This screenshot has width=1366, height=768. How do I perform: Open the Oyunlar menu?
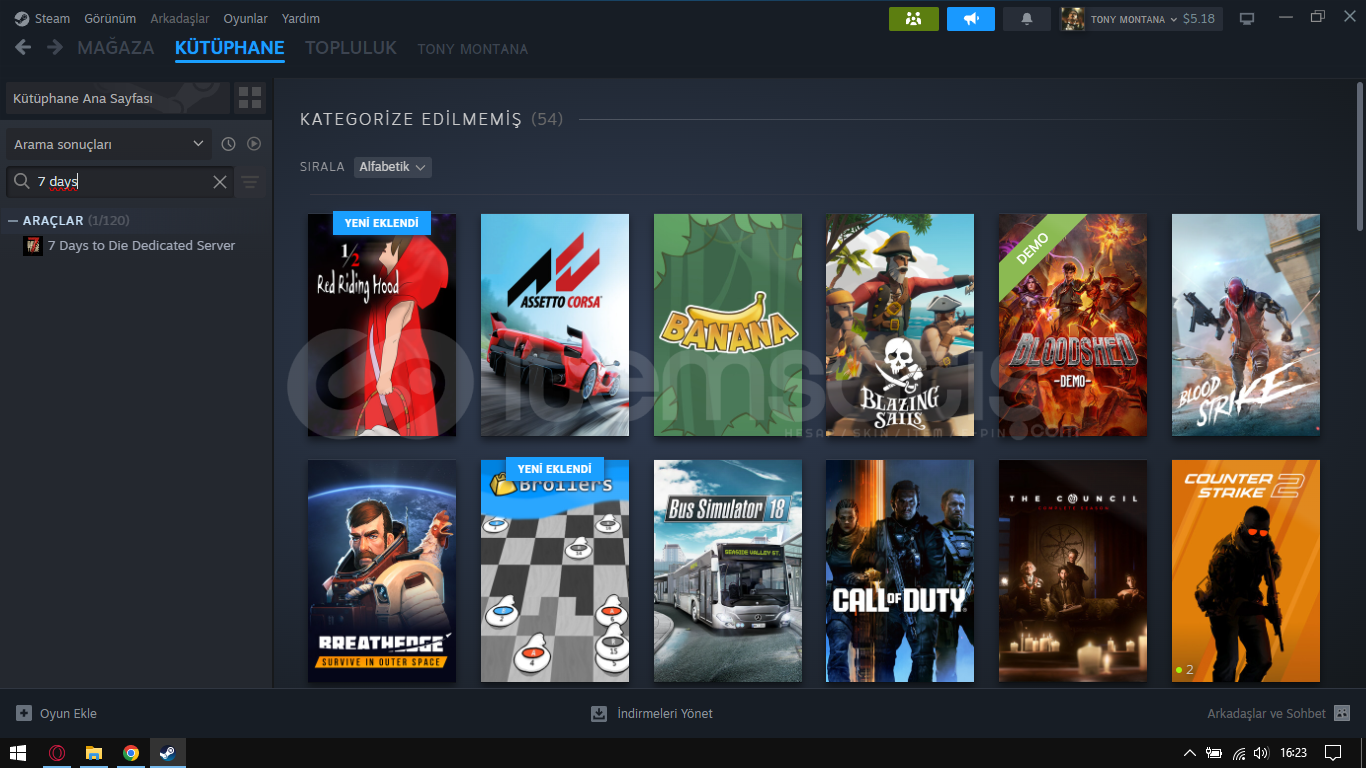[x=246, y=18]
